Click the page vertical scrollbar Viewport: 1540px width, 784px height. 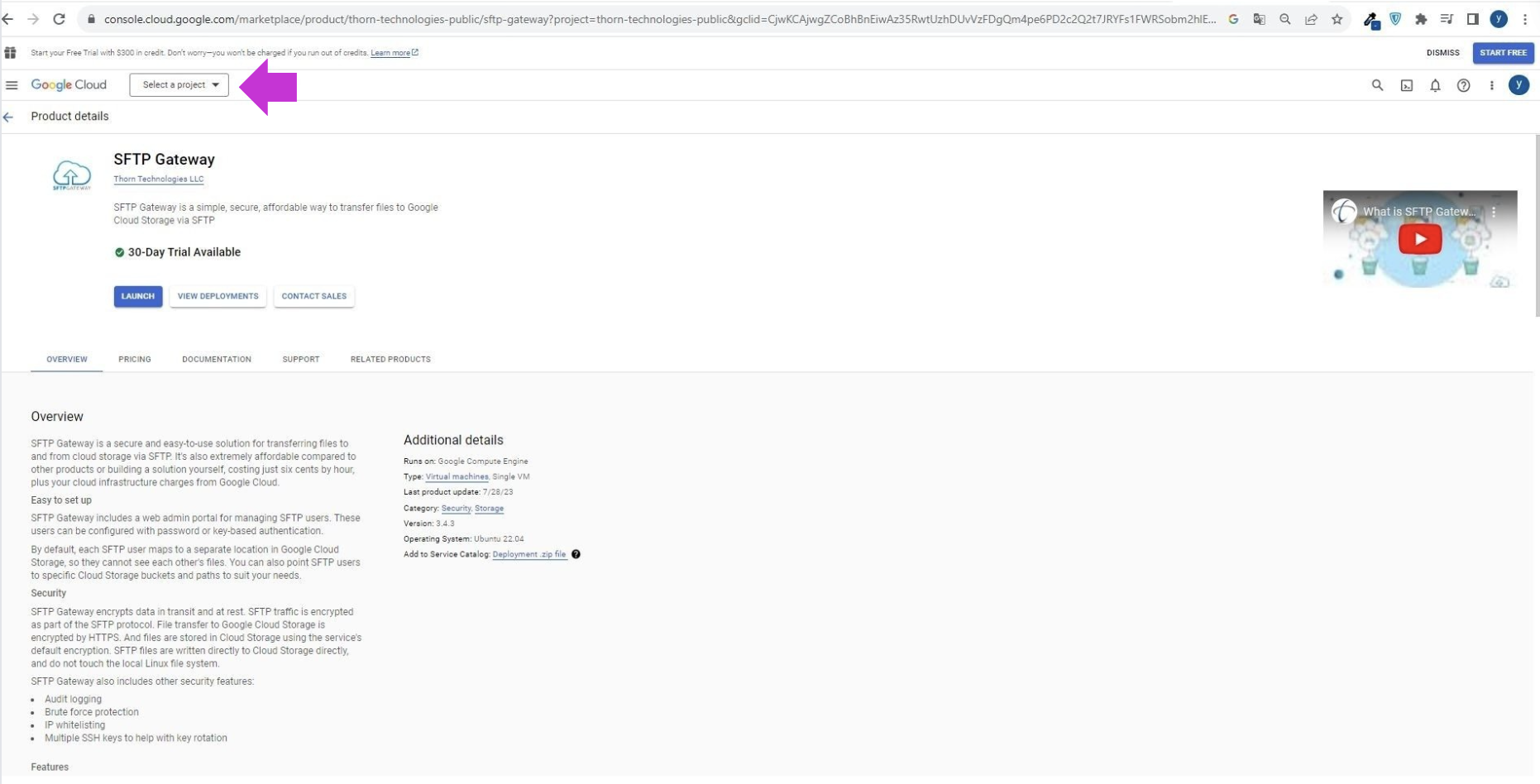[x=1536, y=225]
